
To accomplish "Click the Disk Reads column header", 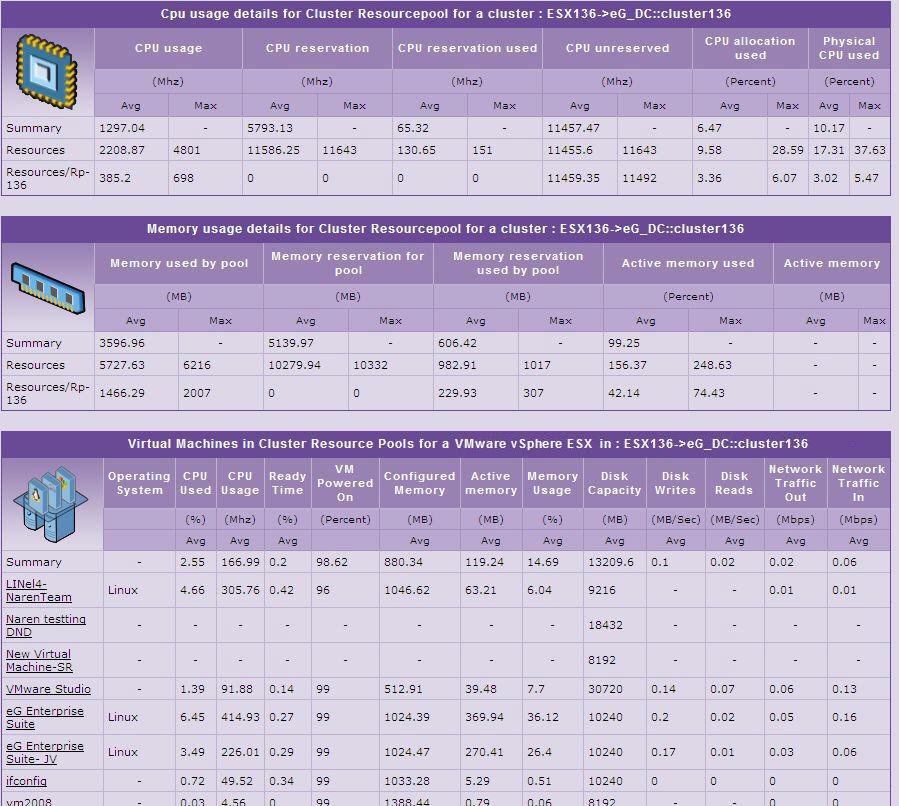I will click(x=734, y=483).
